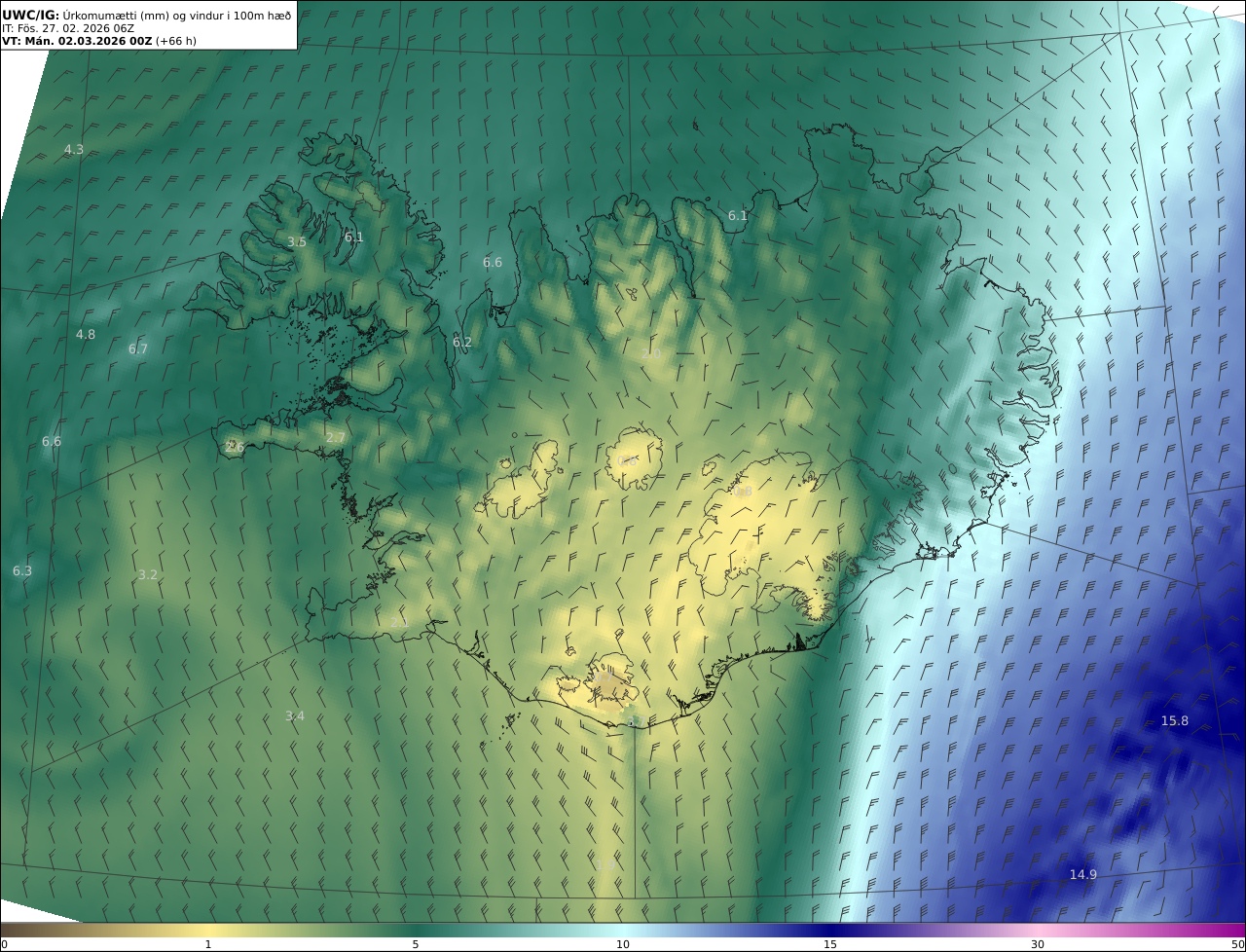Click the 2.6 value label
Image resolution: width=1246 pixels, height=952 pixels.
coord(235,447)
